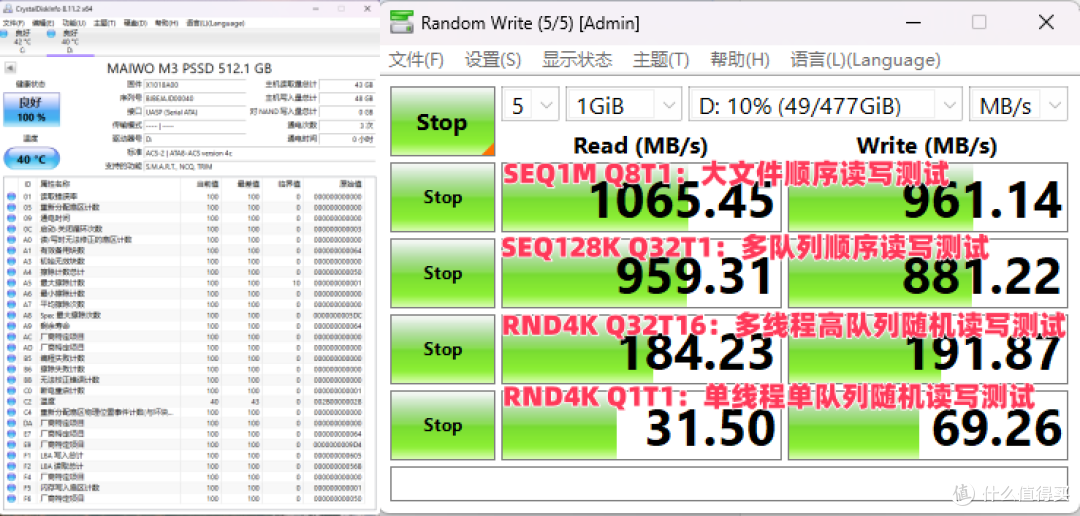1080x516 pixels.
Task: Click status orb for SMART attribute A5
Action: (10, 282)
